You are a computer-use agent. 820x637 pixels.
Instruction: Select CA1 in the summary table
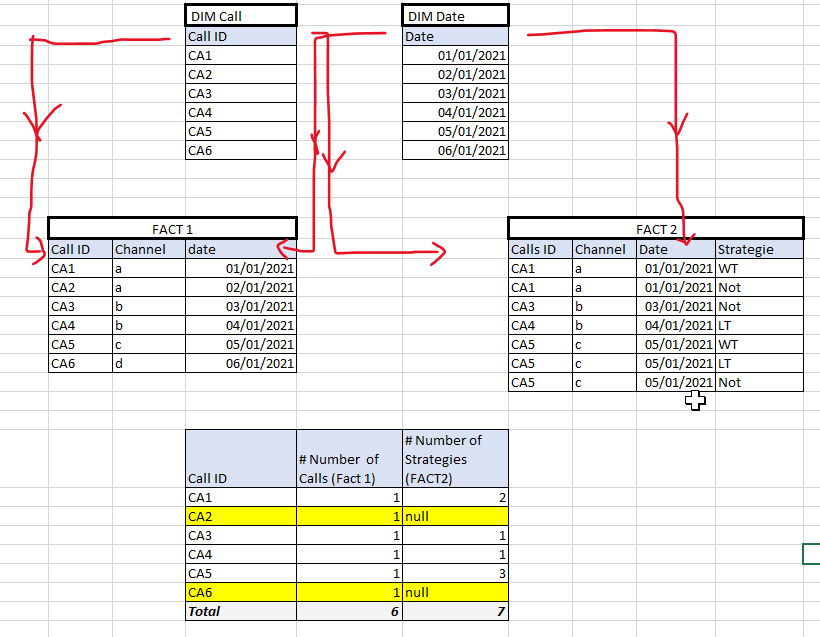pyautogui.click(x=241, y=497)
